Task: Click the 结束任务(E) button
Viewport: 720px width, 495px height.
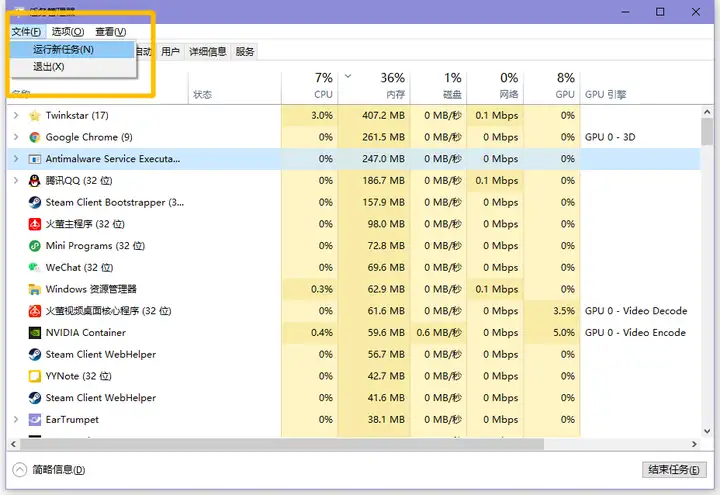Action: [x=674, y=470]
